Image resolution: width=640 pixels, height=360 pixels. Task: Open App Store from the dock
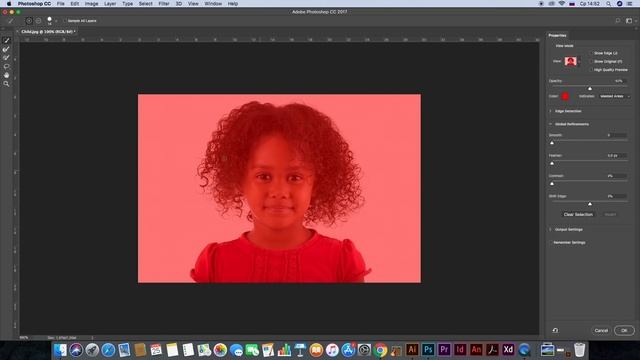(x=348, y=350)
